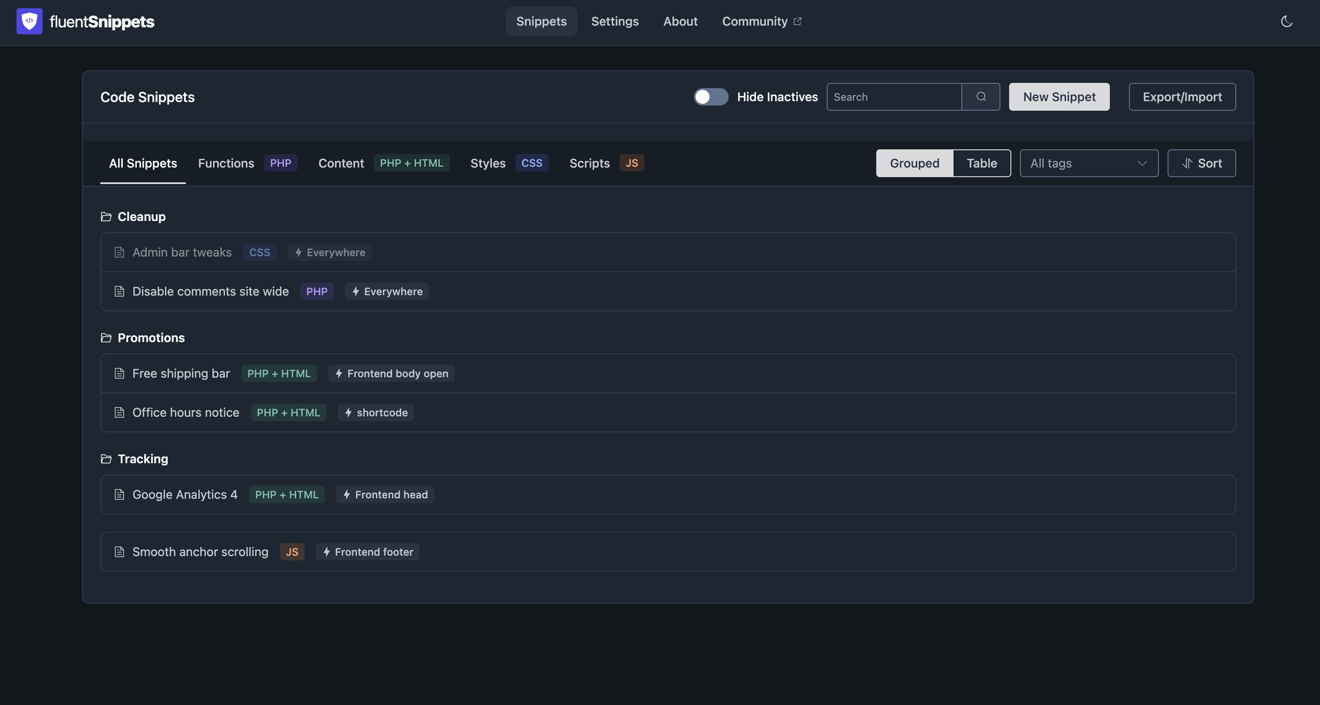Open the Office hours notice snippet

tap(186, 413)
